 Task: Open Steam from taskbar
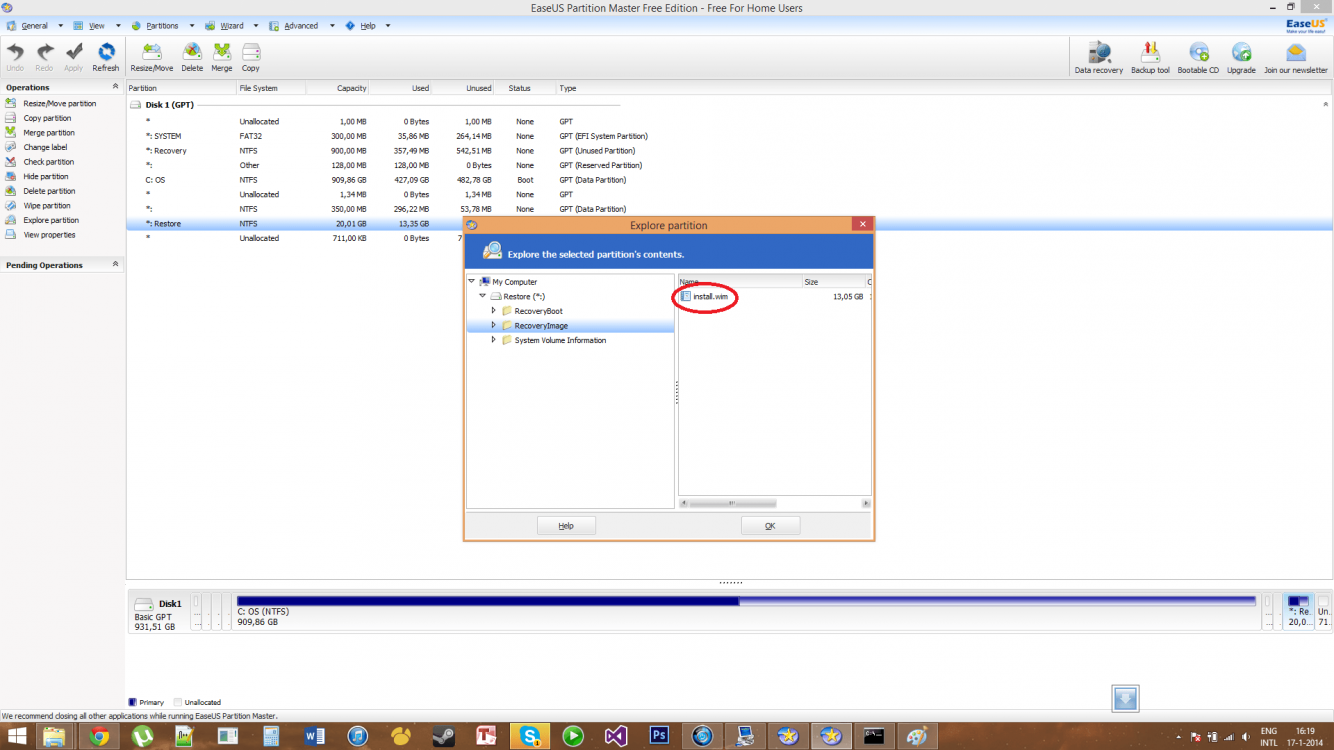(443, 737)
